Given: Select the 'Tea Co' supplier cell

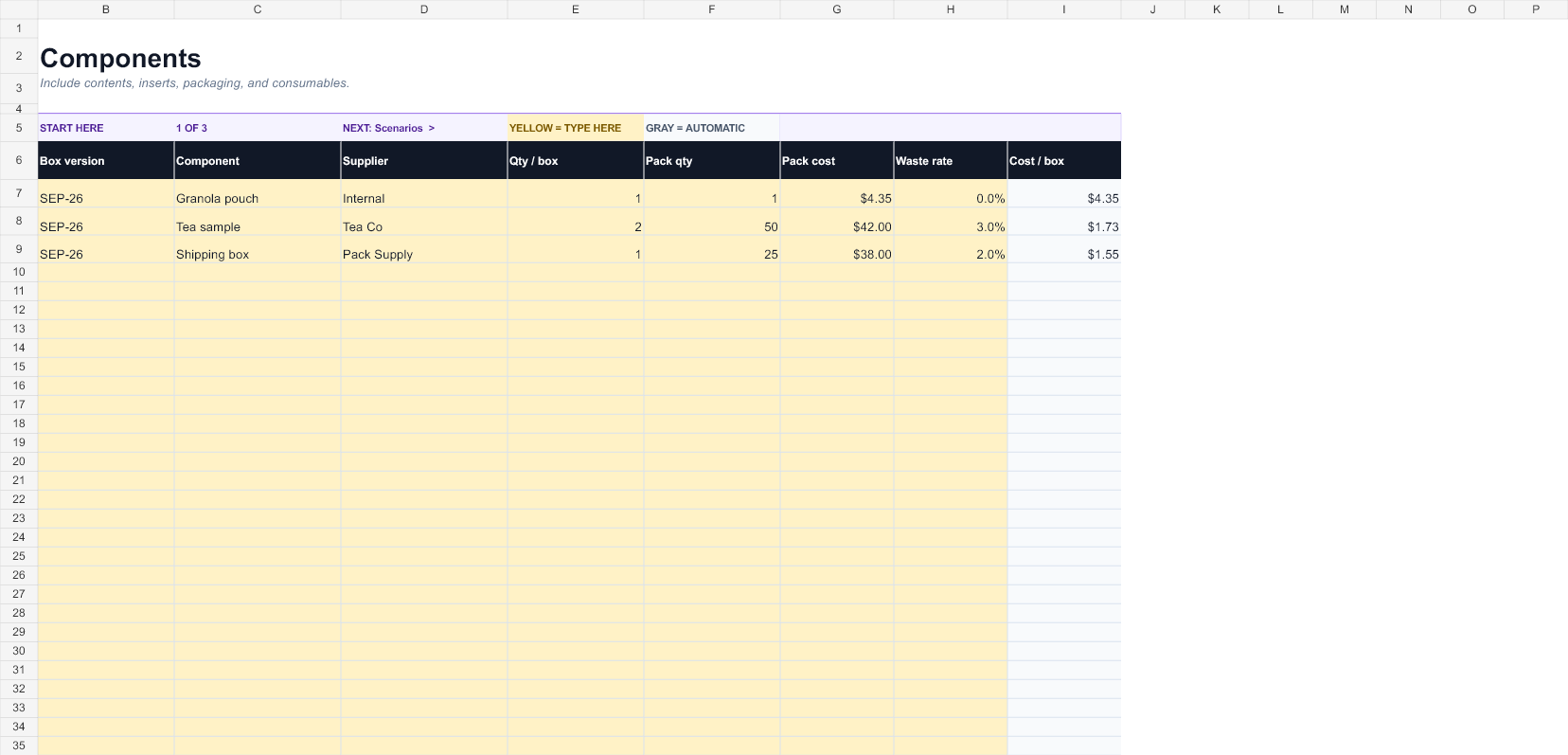Looking at the screenshot, I should click(x=424, y=222).
